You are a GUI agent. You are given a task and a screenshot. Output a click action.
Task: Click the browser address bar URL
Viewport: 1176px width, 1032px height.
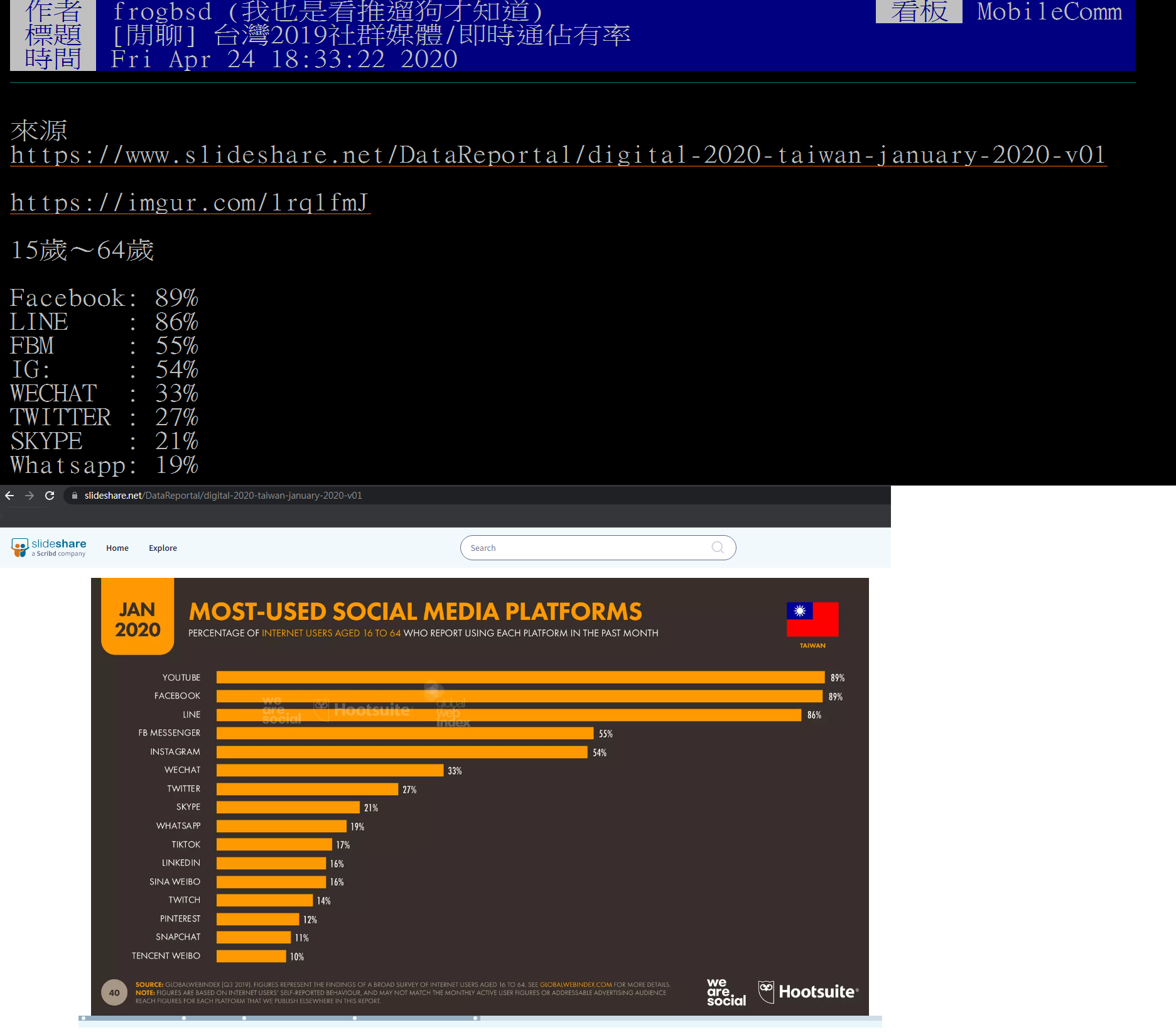tap(223, 496)
